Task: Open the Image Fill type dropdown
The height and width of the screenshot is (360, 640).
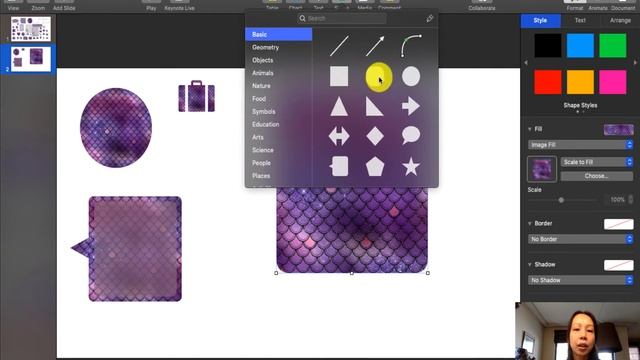Action: tap(580, 145)
